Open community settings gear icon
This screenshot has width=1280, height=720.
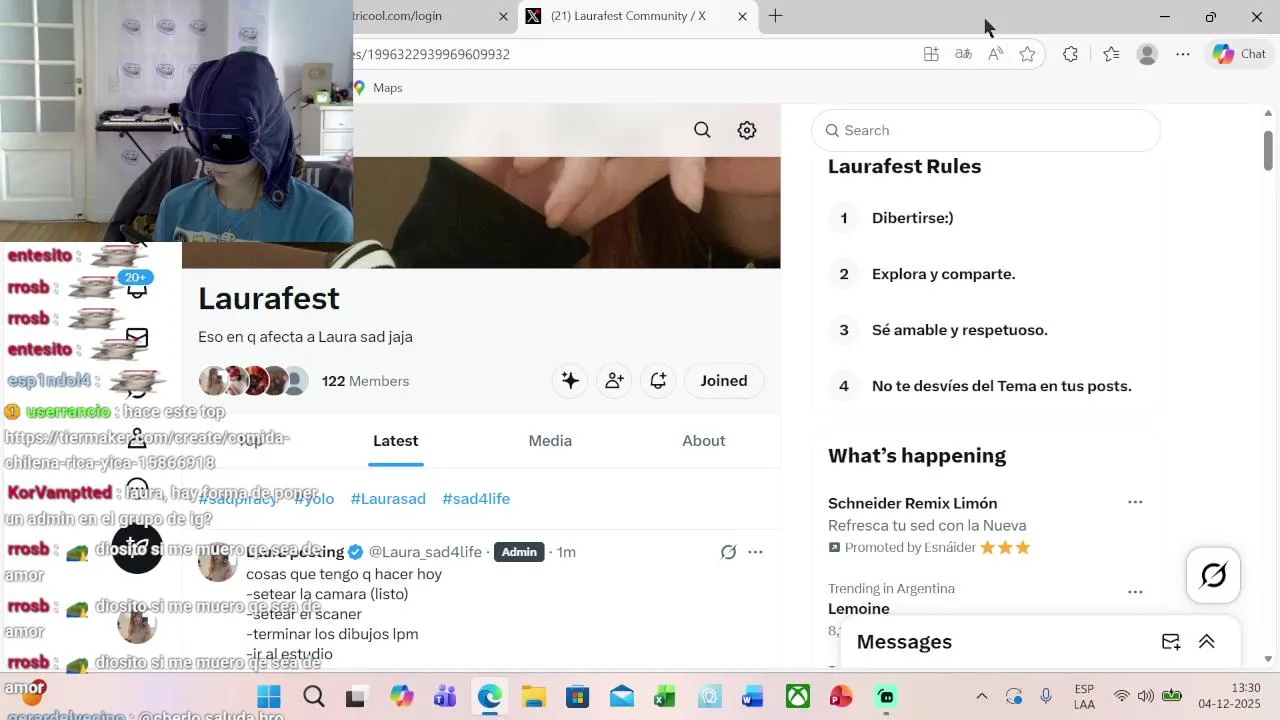click(x=747, y=130)
